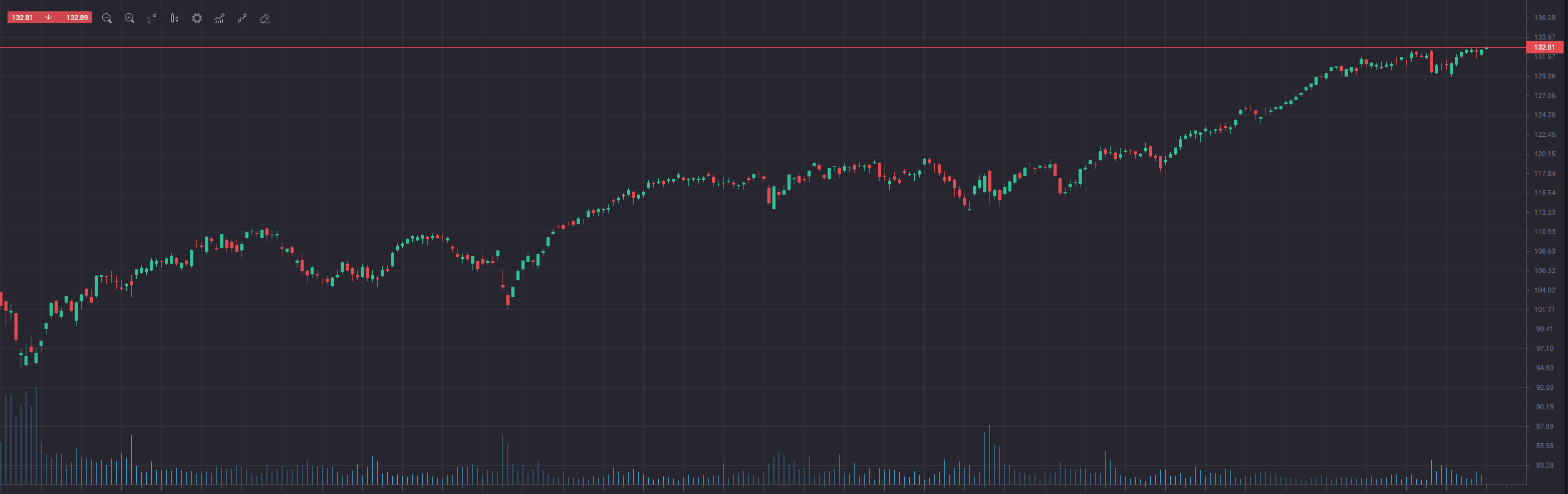Open the 1d timeframe selector

click(x=152, y=18)
